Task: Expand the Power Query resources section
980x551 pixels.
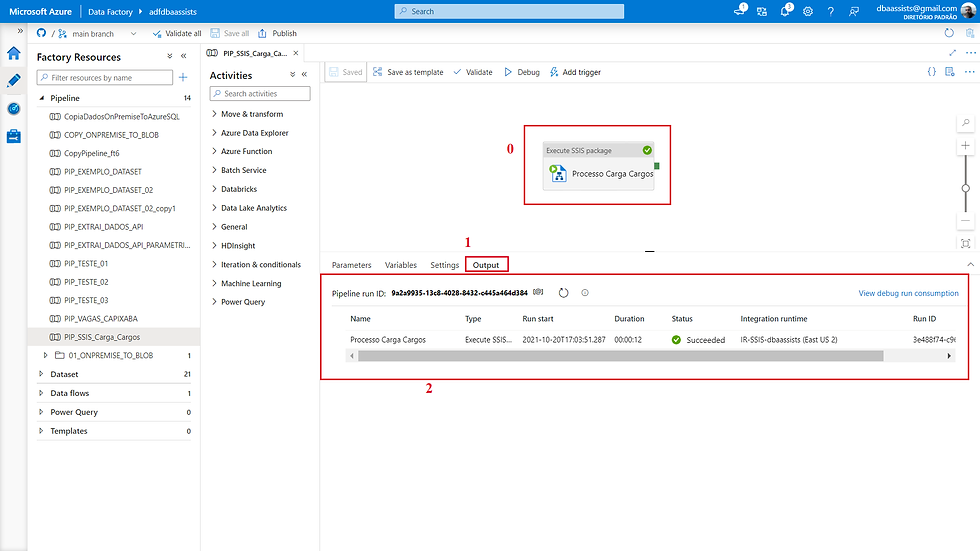Action: point(41,412)
